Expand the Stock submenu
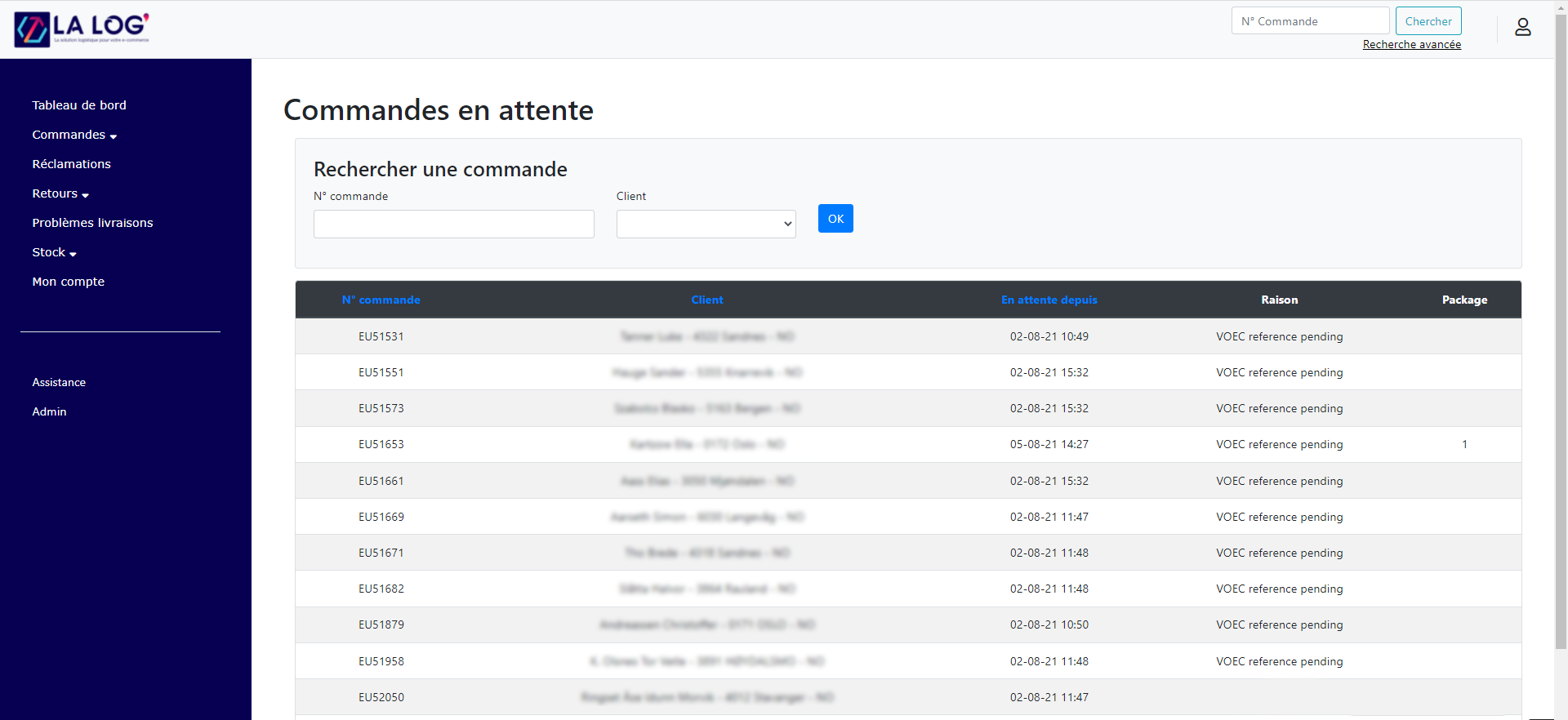The width and height of the screenshot is (1568, 720). coord(54,252)
